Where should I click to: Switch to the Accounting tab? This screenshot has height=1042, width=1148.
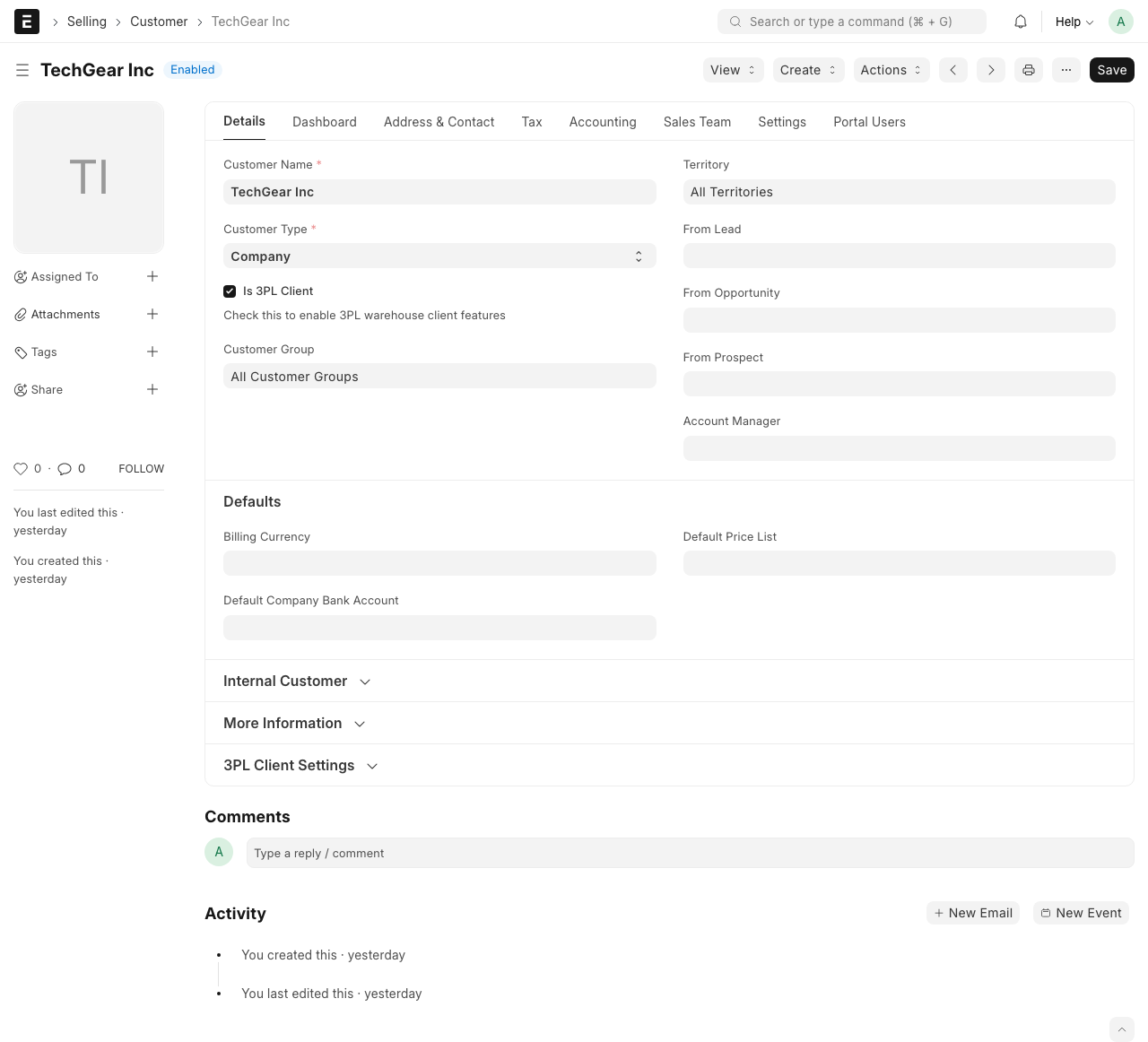click(602, 121)
